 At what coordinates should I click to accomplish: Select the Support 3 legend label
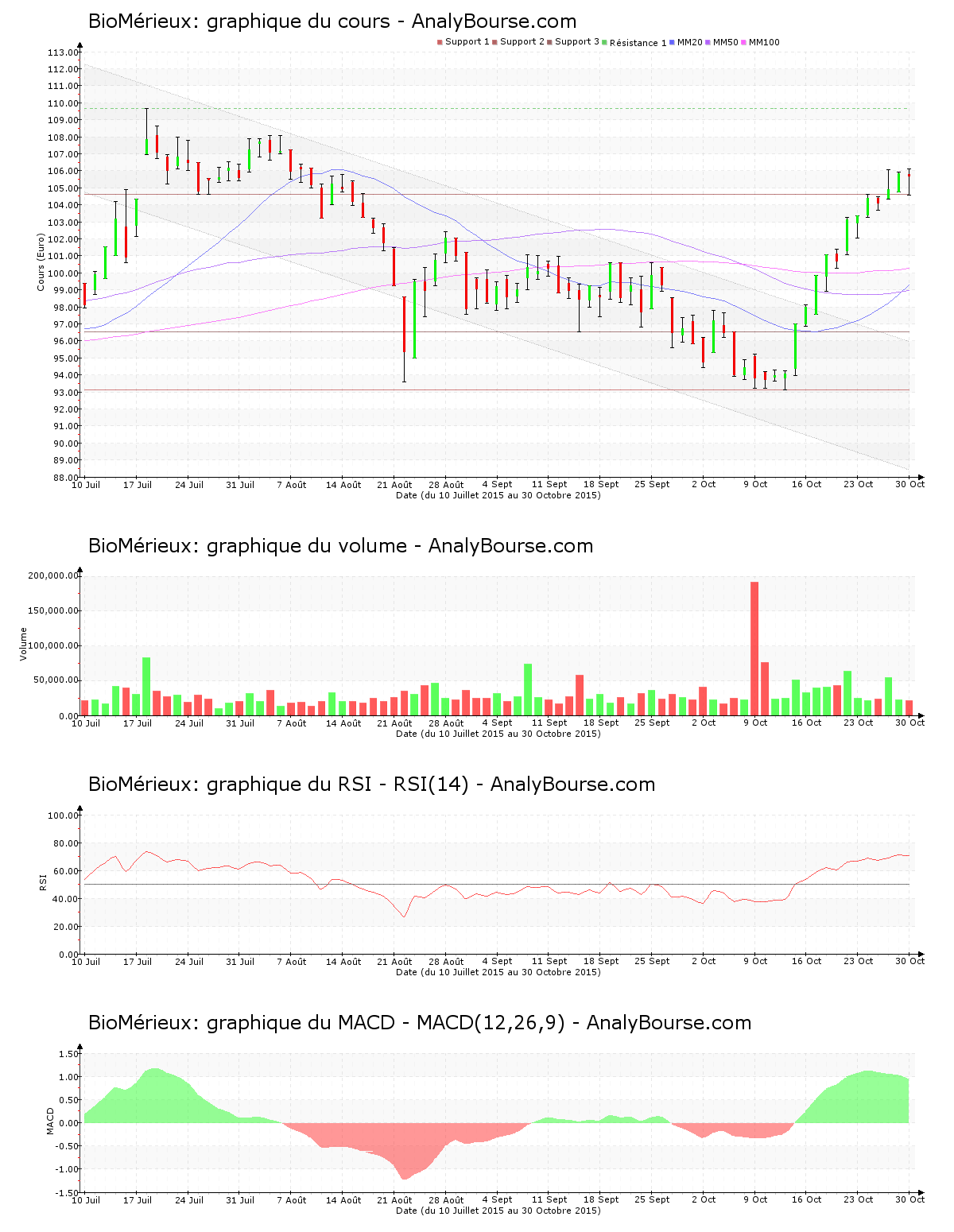pos(577,42)
